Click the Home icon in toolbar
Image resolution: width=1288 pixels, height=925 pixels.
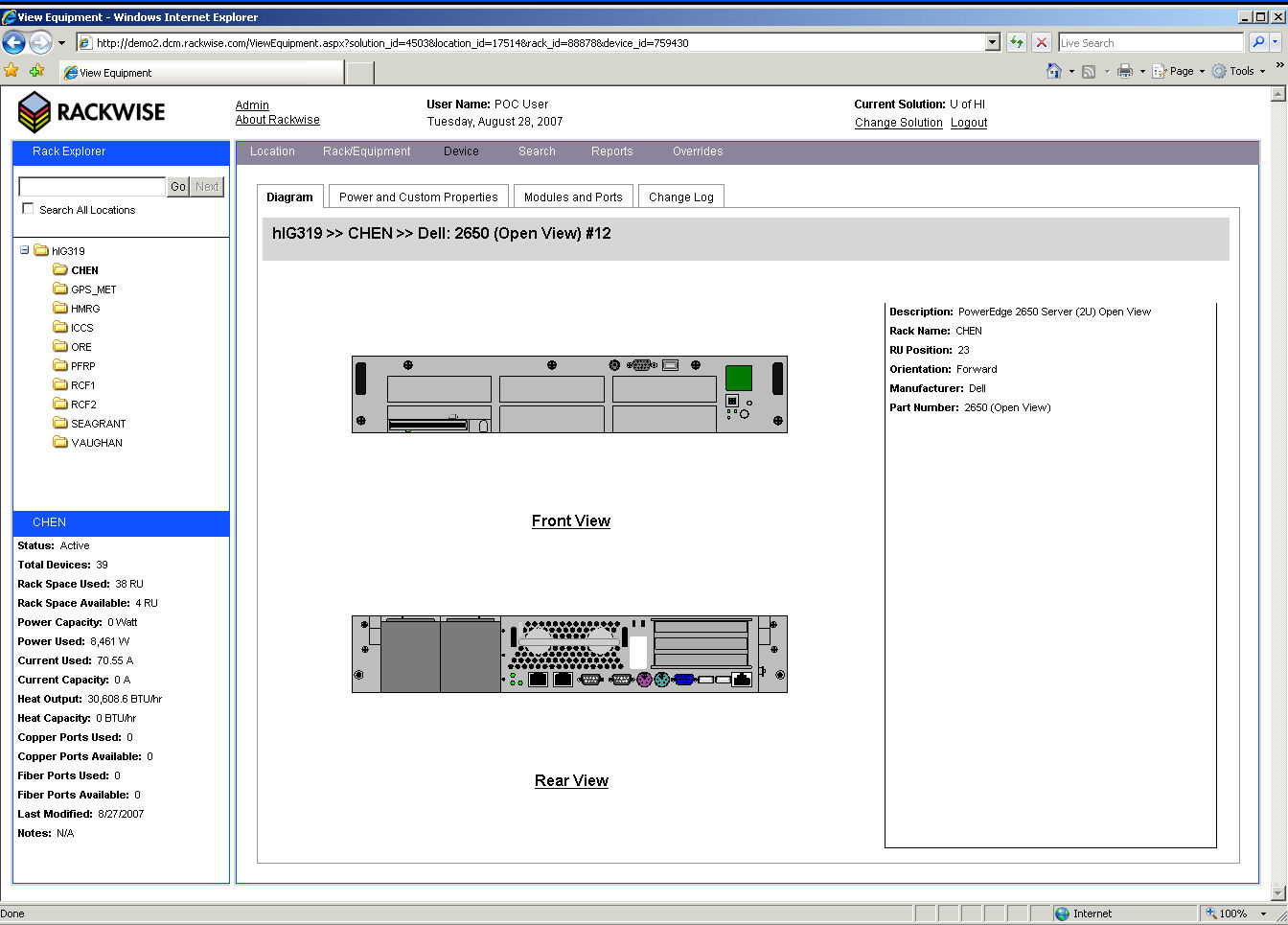point(1054,71)
